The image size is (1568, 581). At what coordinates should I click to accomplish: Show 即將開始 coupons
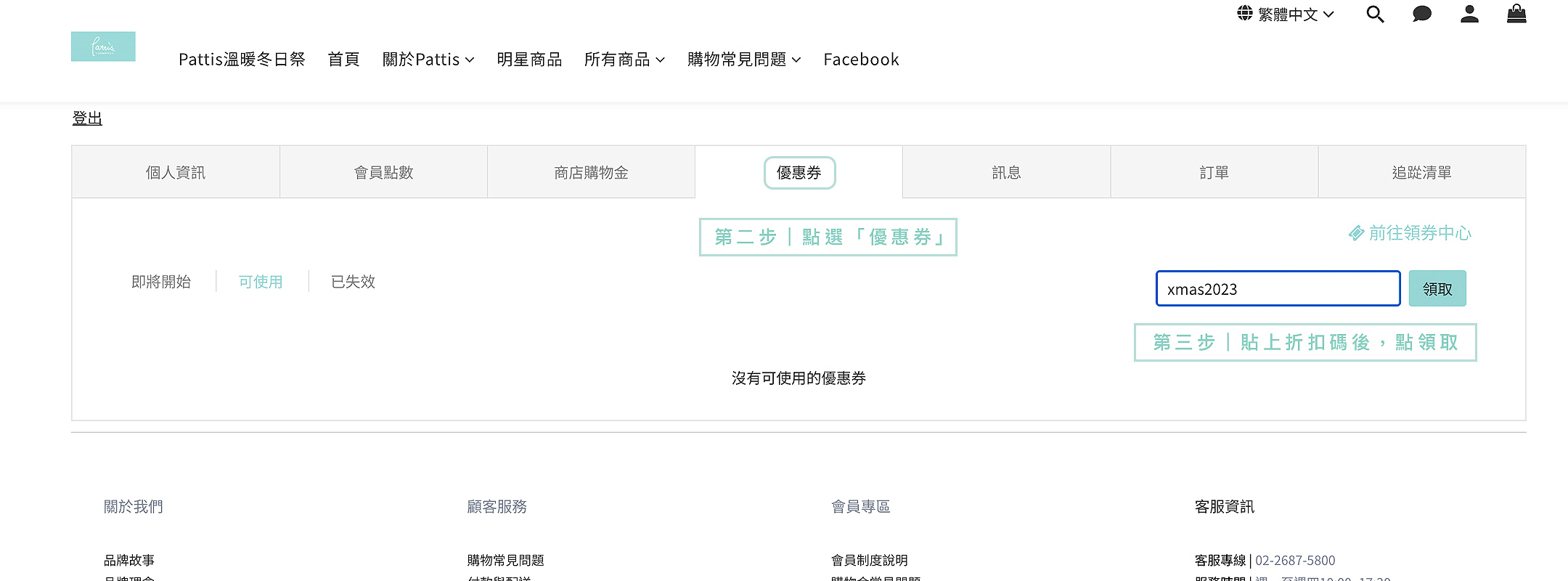[161, 282]
